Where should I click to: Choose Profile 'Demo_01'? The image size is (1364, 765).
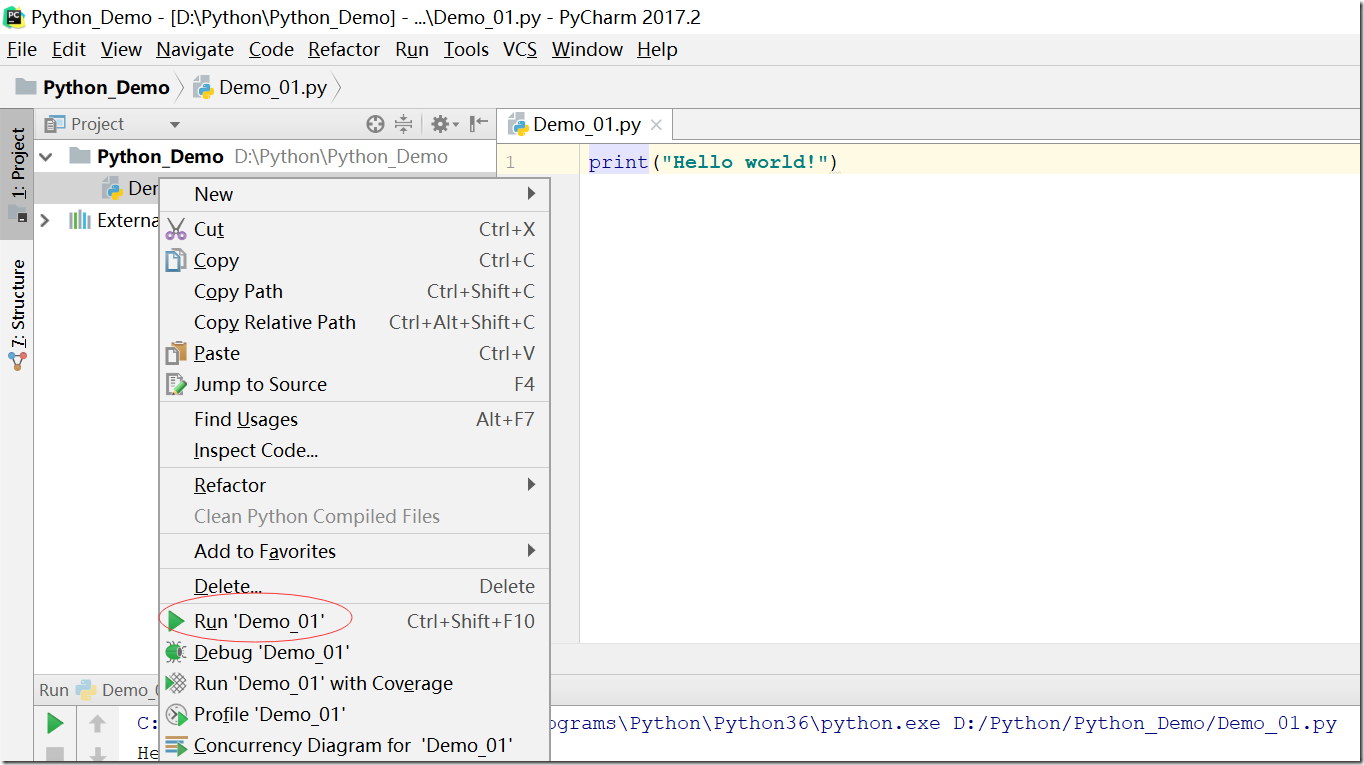(355, 714)
